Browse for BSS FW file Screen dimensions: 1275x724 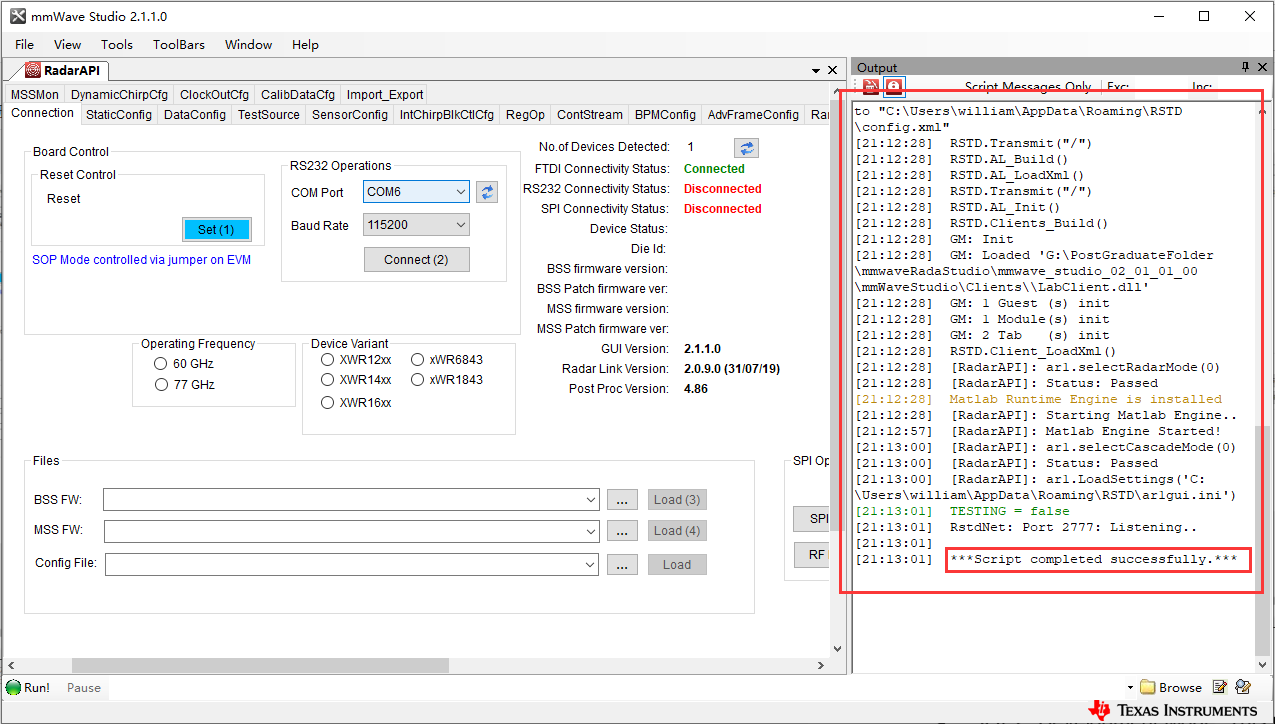coord(621,500)
